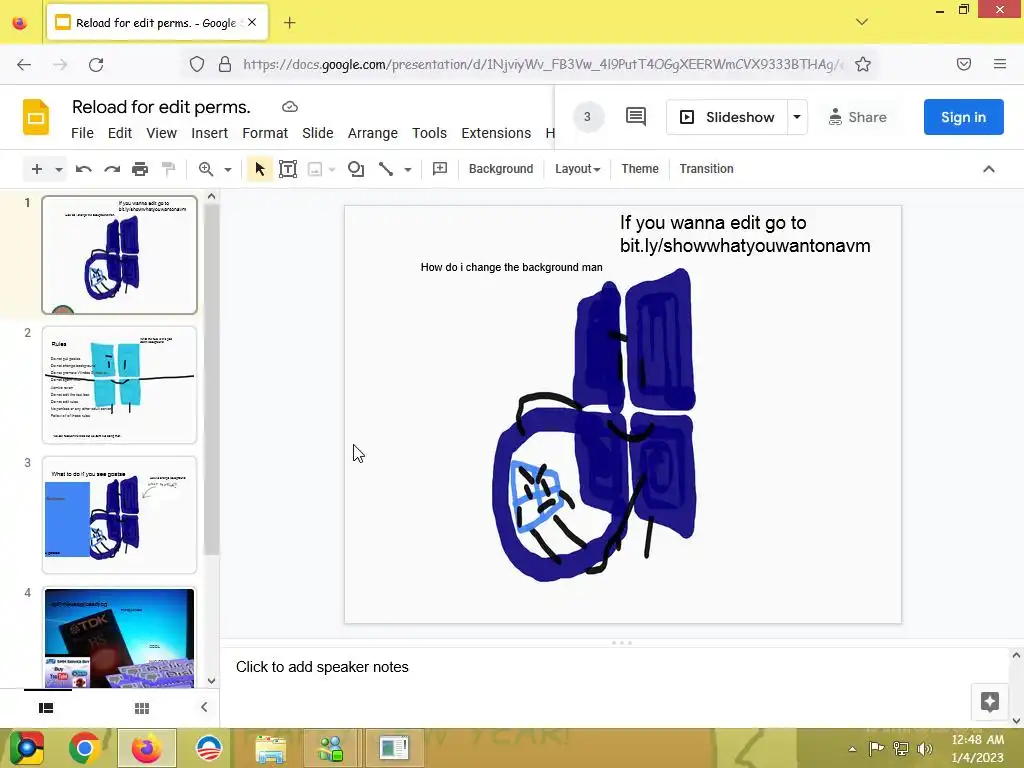Open the Edit menu
Screen dimensions: 1024x768
(120, 133)
